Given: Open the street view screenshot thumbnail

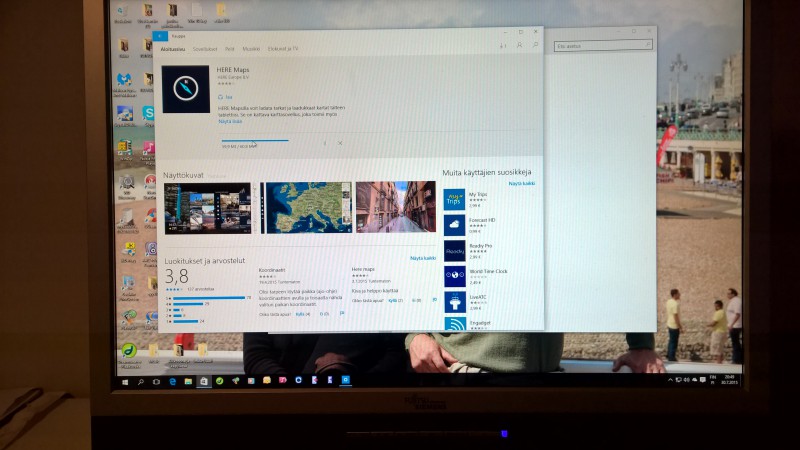Looking at the screenshot, I should click(395, 207).
